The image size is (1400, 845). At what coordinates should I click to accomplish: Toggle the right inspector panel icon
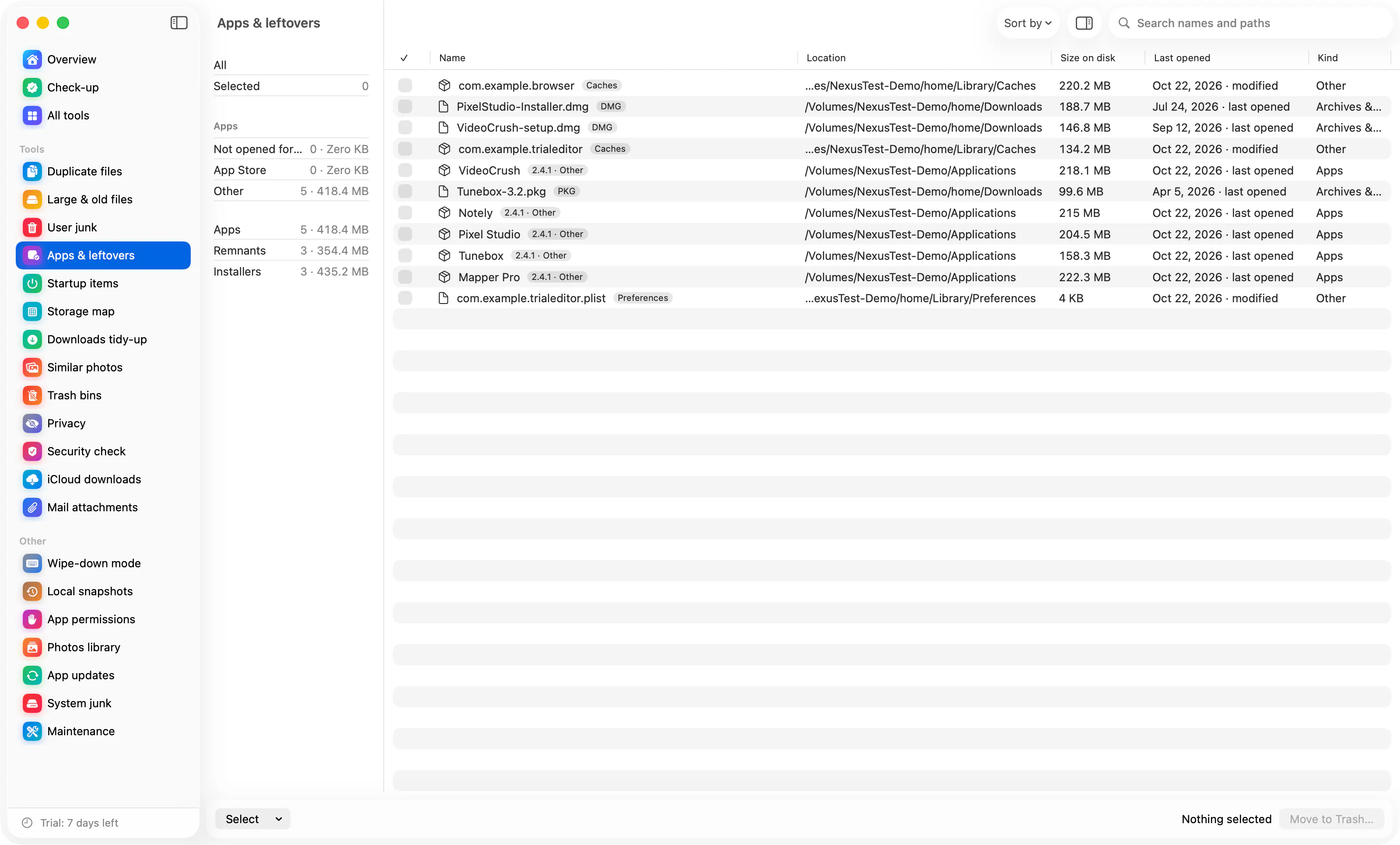(1084, 23)
